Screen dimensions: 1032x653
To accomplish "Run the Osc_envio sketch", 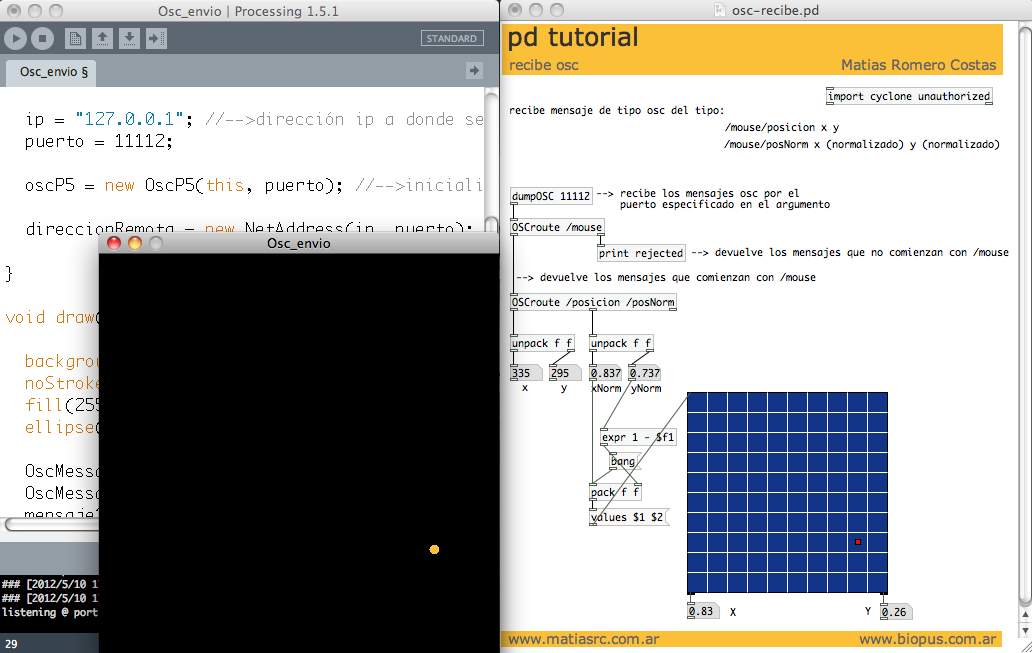I will (16, 38).
